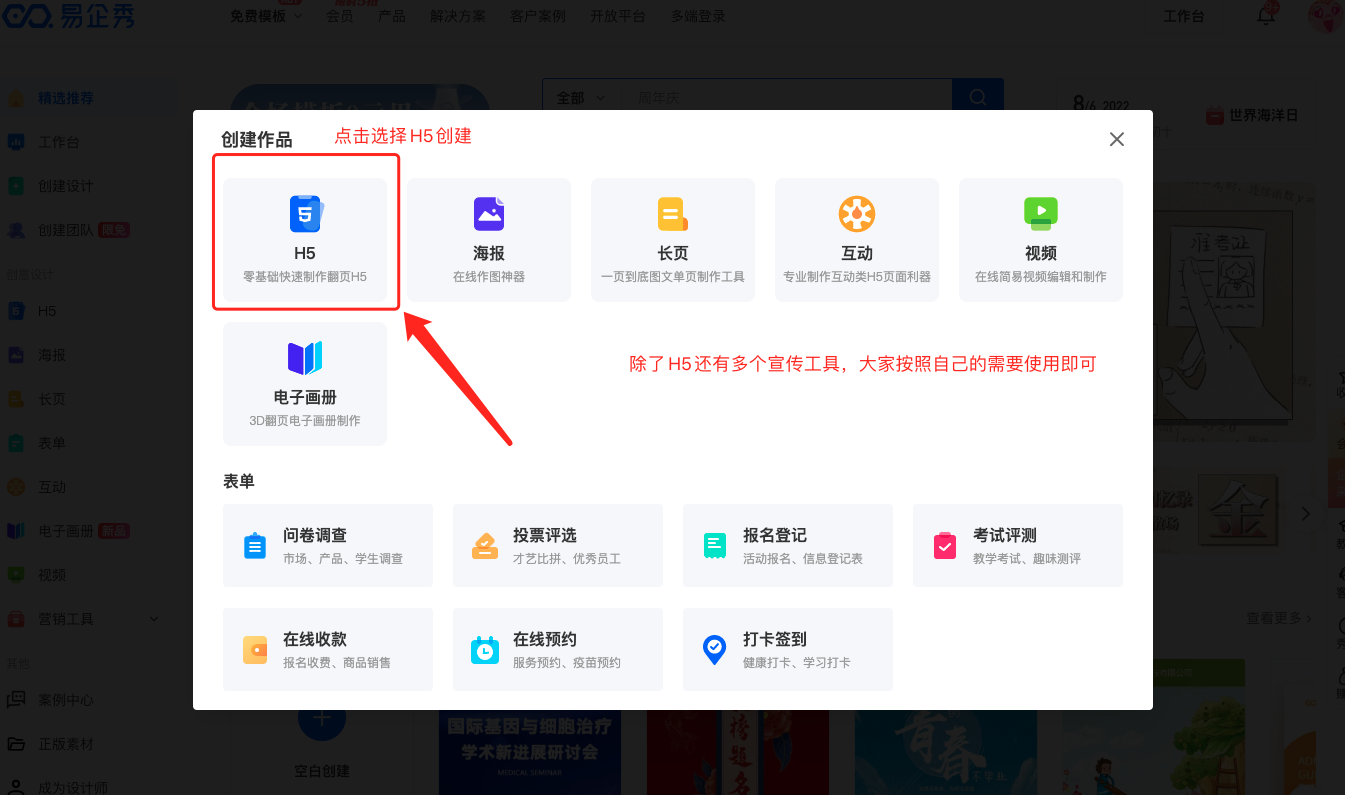Go to 工作台 in top bar
The height and width of the screenshot is (795, 1345).
1184,16
